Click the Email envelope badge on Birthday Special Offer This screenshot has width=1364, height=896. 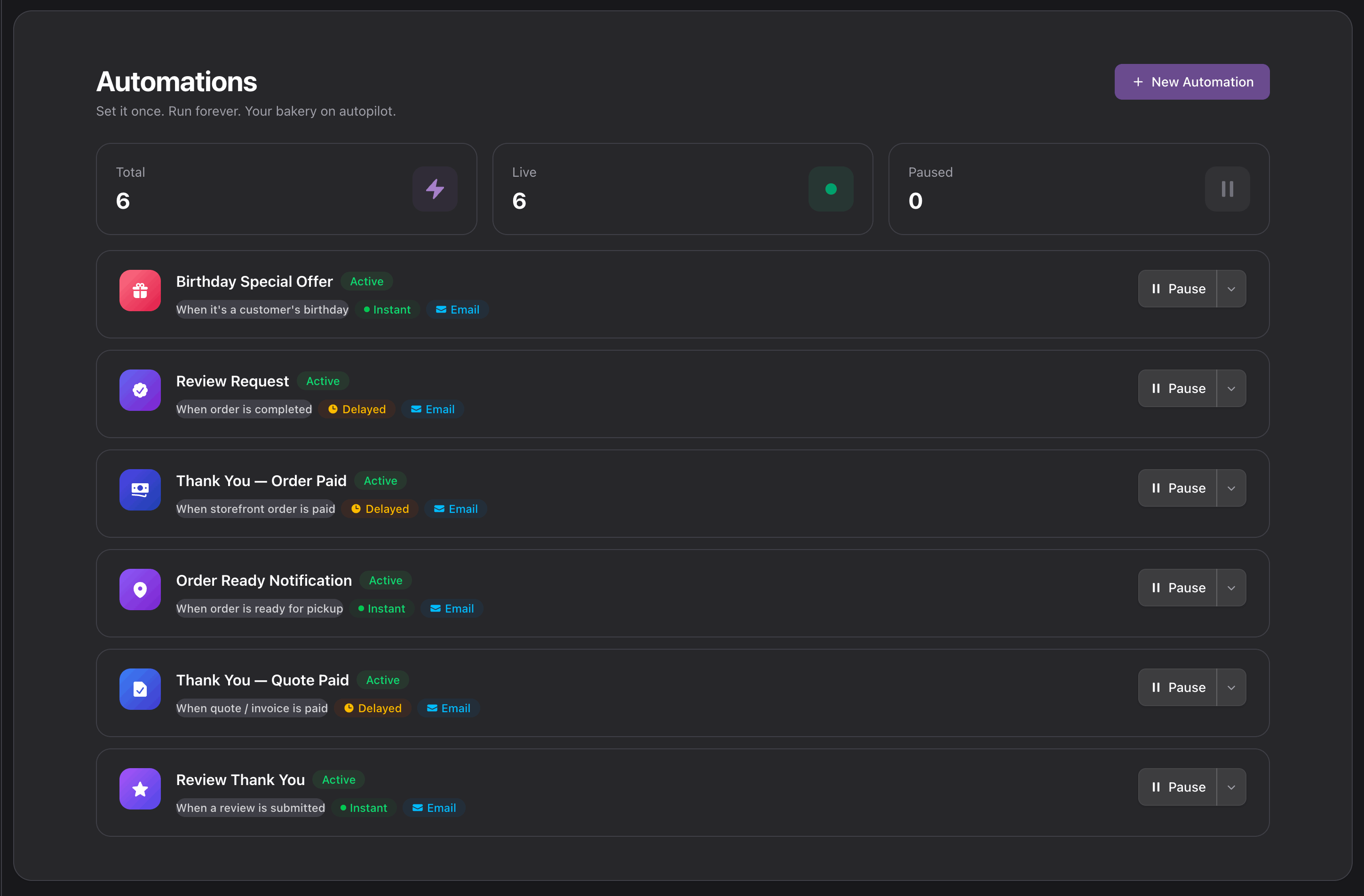457,309
